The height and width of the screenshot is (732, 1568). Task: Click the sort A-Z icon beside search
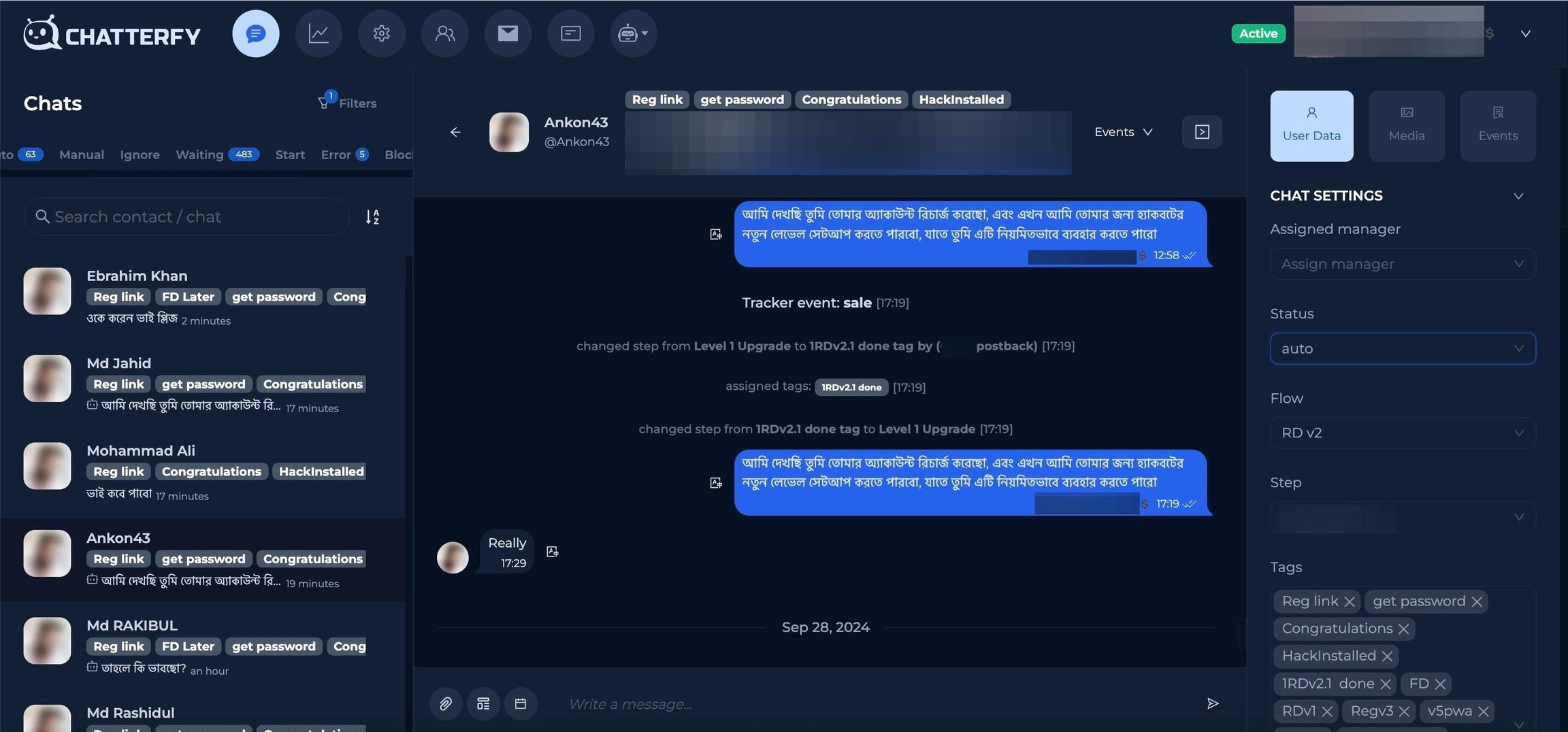372,217
